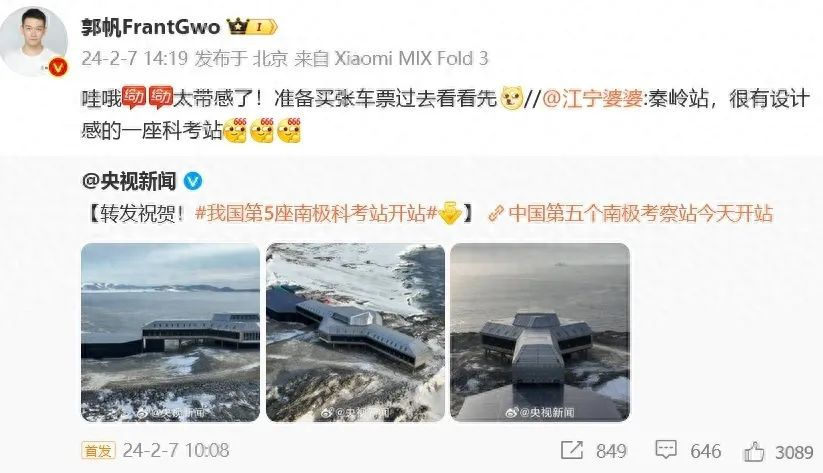Open the @江宁婆婆 mention link
The height and width of the screenshot is (473, 823).
[x=592, y=99]
